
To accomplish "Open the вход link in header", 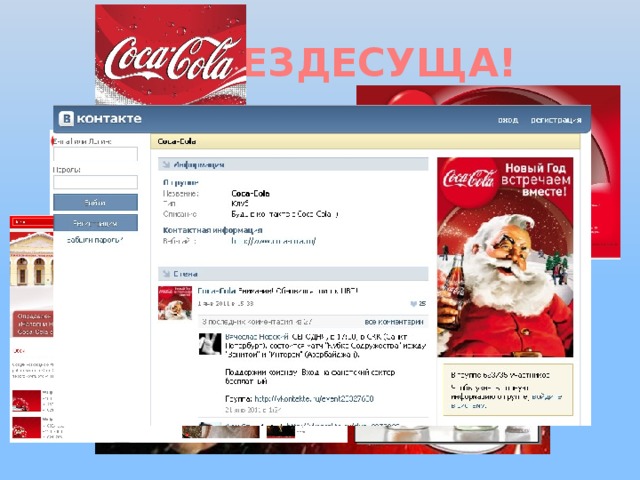I will [x=508, y=120].
